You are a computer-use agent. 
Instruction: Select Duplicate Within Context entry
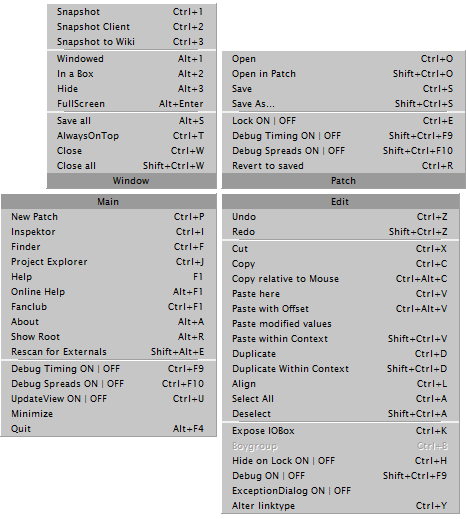pos(340,369)
